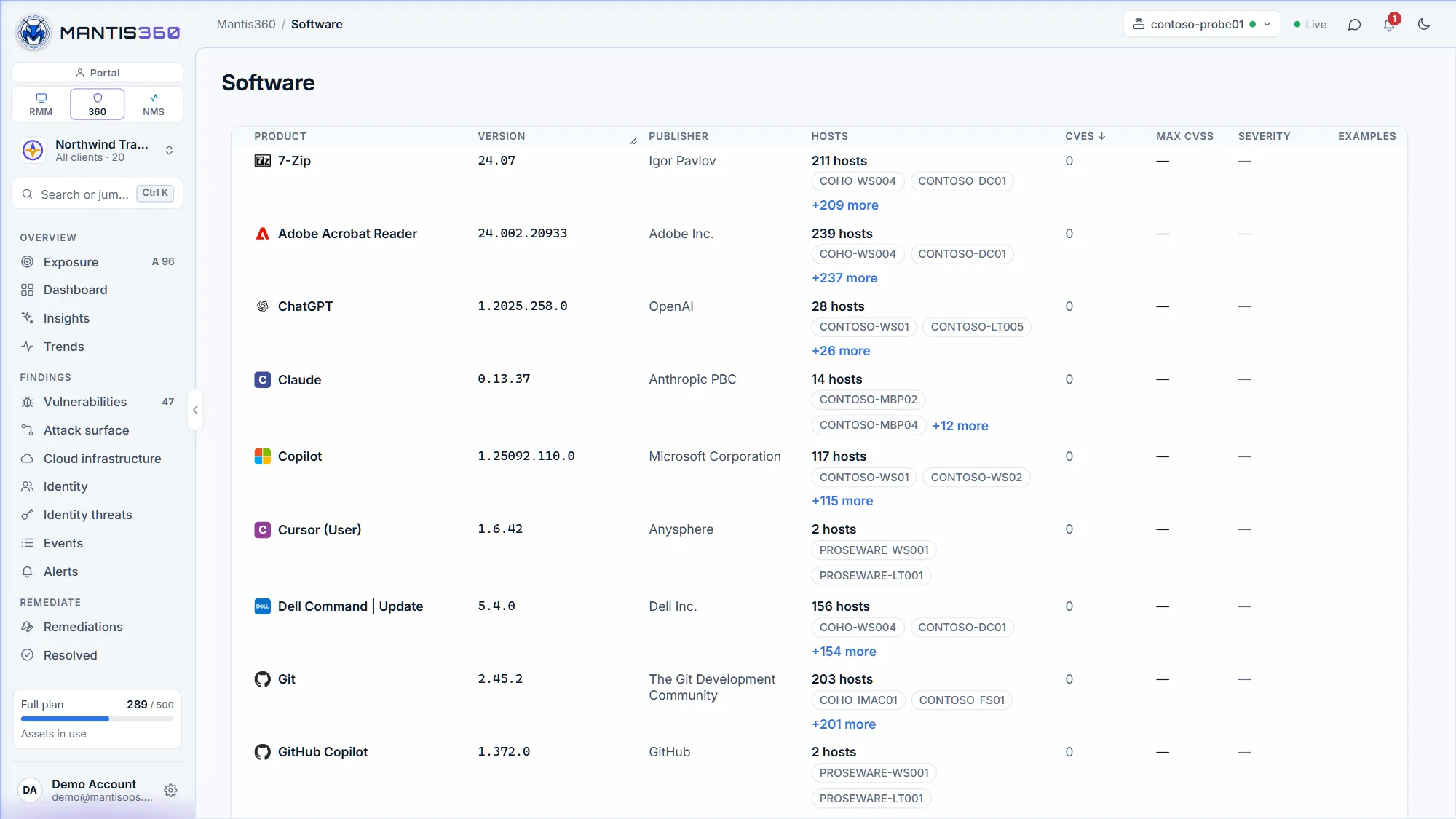Show +115 more hosts for Copilot
This screenshot has width=1456, height=819.
pos(842,501)
